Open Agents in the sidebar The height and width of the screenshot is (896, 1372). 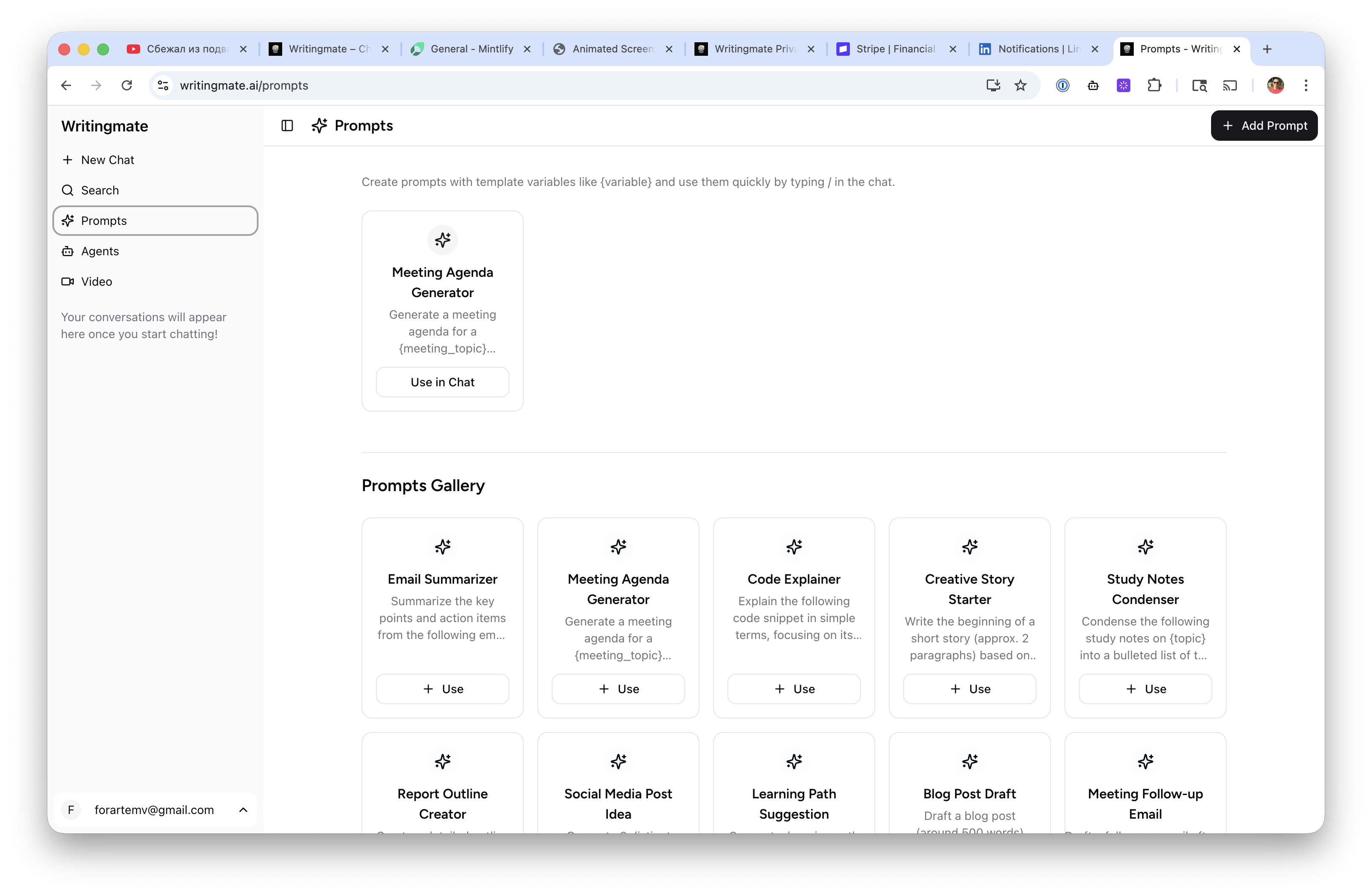pyautogui.click(x=155, y=251)
